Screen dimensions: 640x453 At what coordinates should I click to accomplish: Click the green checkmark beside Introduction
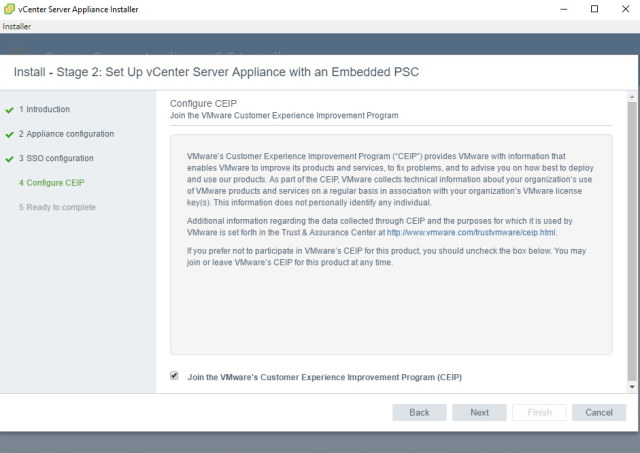click(9, 110)
